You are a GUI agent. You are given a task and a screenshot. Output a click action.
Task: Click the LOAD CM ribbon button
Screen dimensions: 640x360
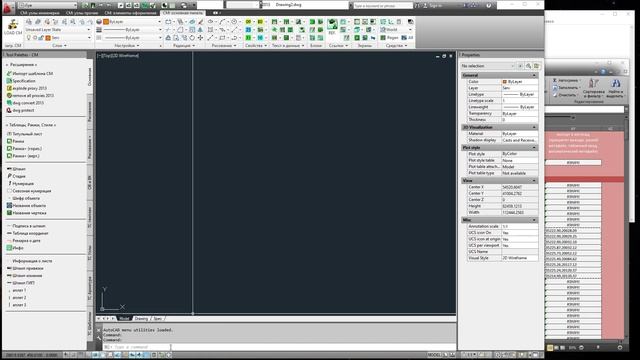(13, 28)
